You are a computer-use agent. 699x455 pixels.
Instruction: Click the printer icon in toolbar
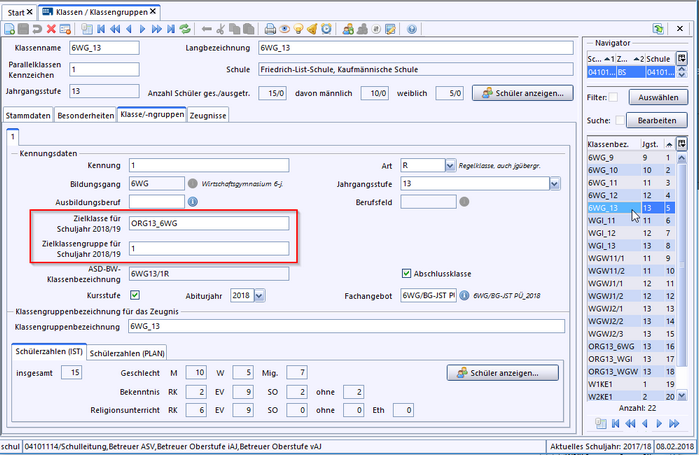pyautogui.click(x=269, y=30)
